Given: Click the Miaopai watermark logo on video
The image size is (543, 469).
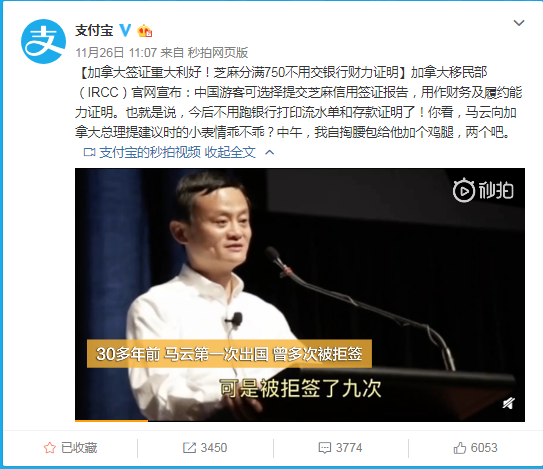Looking at the screenshot, I should click(x=483, y=190).
